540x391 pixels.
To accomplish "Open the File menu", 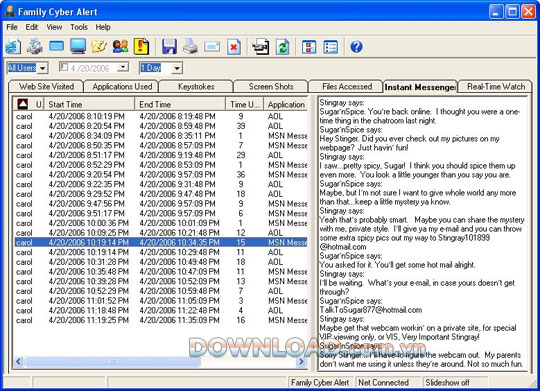I will pos(12,27).
